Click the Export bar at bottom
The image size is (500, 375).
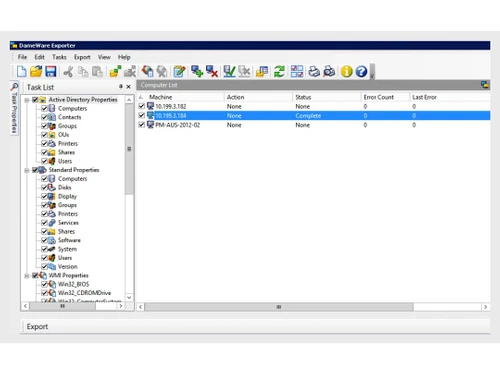[x=255, y=327]
